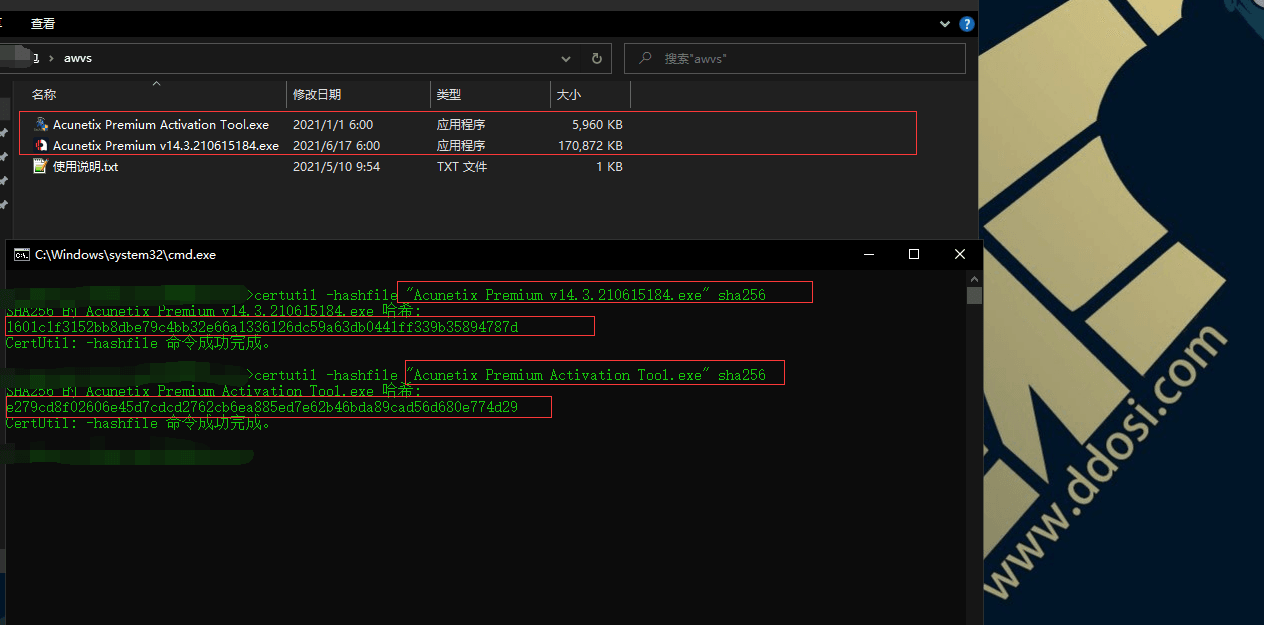Click the cmd scrollbar up arrow
This screenshot has height=625, width=1264.
coord(974,279)
